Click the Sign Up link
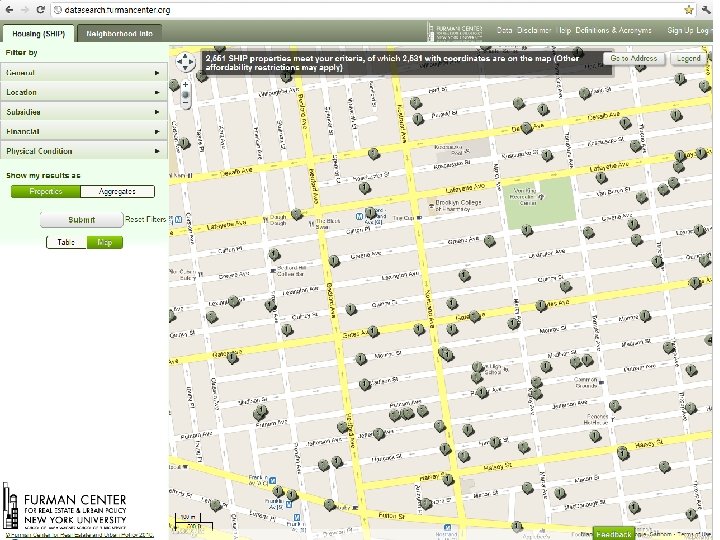This screenshot has width=720, height=540. (680, 30)
